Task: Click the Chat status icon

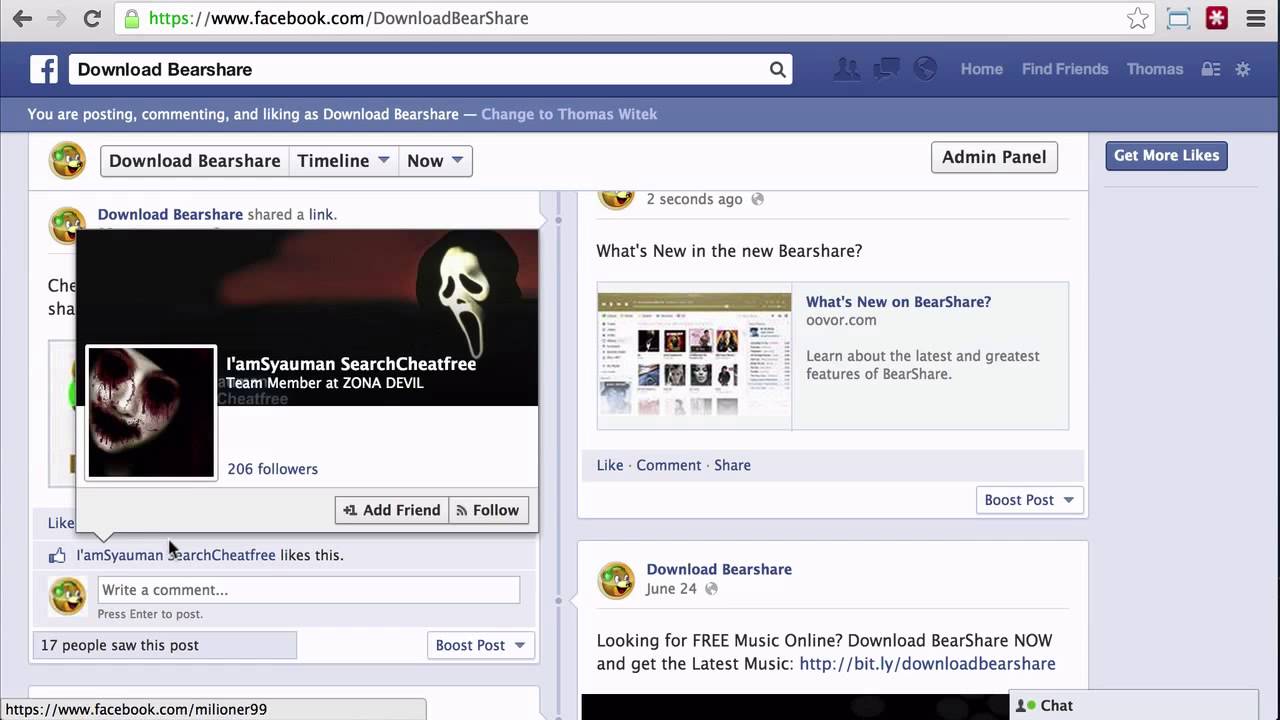Action: [x=1025, y=706]
